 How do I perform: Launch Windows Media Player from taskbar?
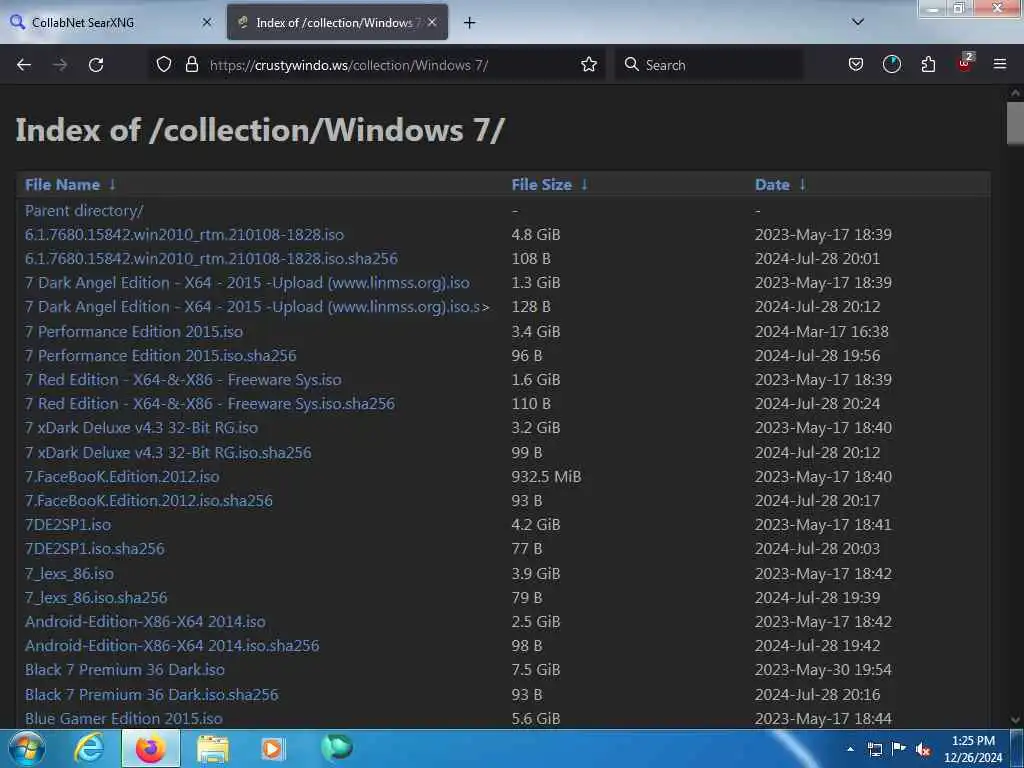tap(274, 748)
